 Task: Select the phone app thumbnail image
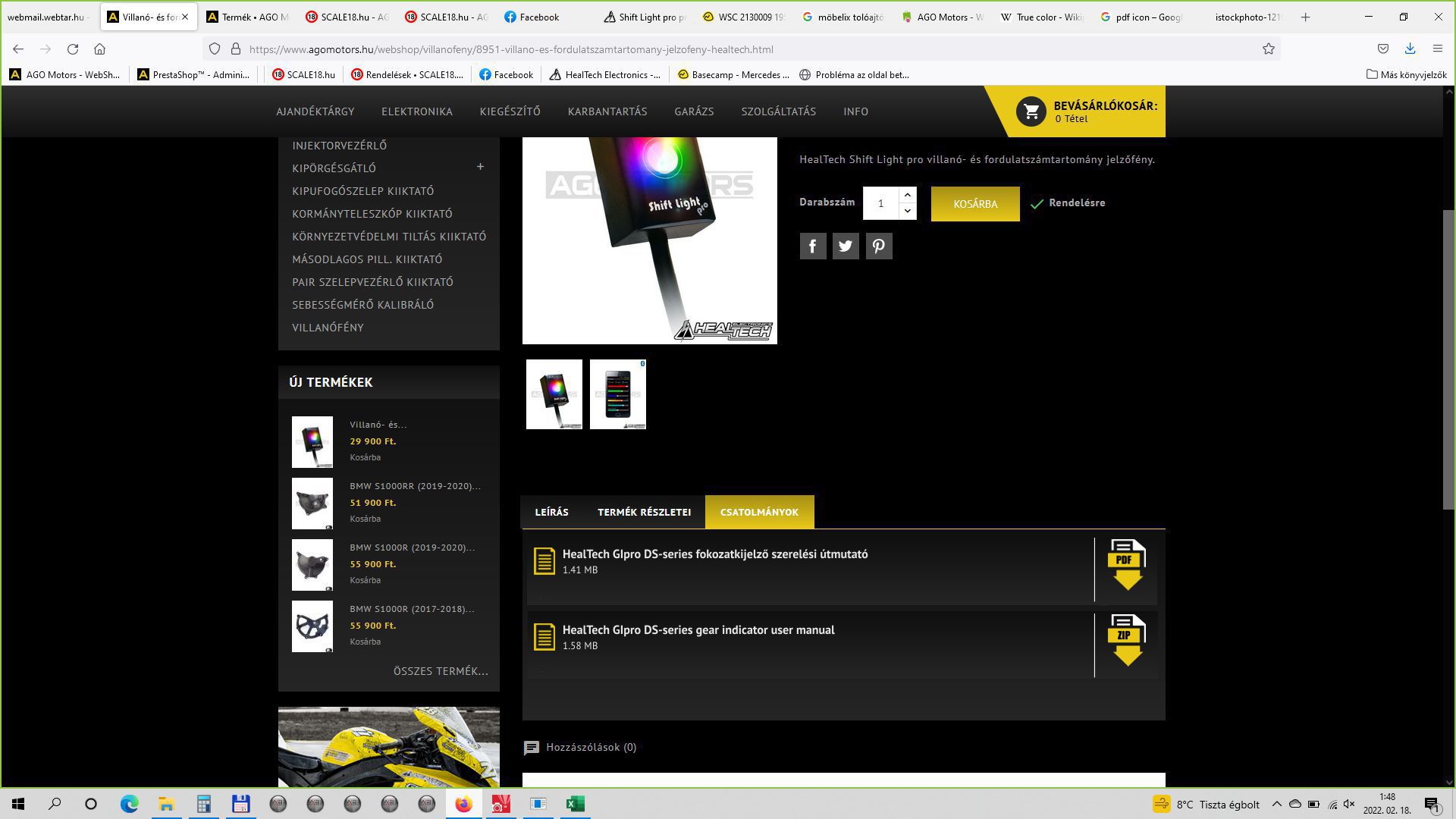tap(617, 394)
